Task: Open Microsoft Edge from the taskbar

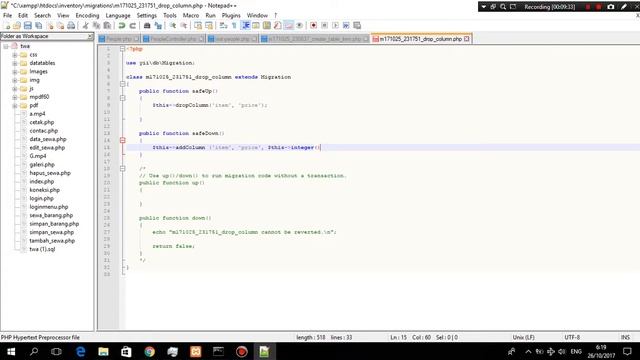Action: click(x=81, y=351)
